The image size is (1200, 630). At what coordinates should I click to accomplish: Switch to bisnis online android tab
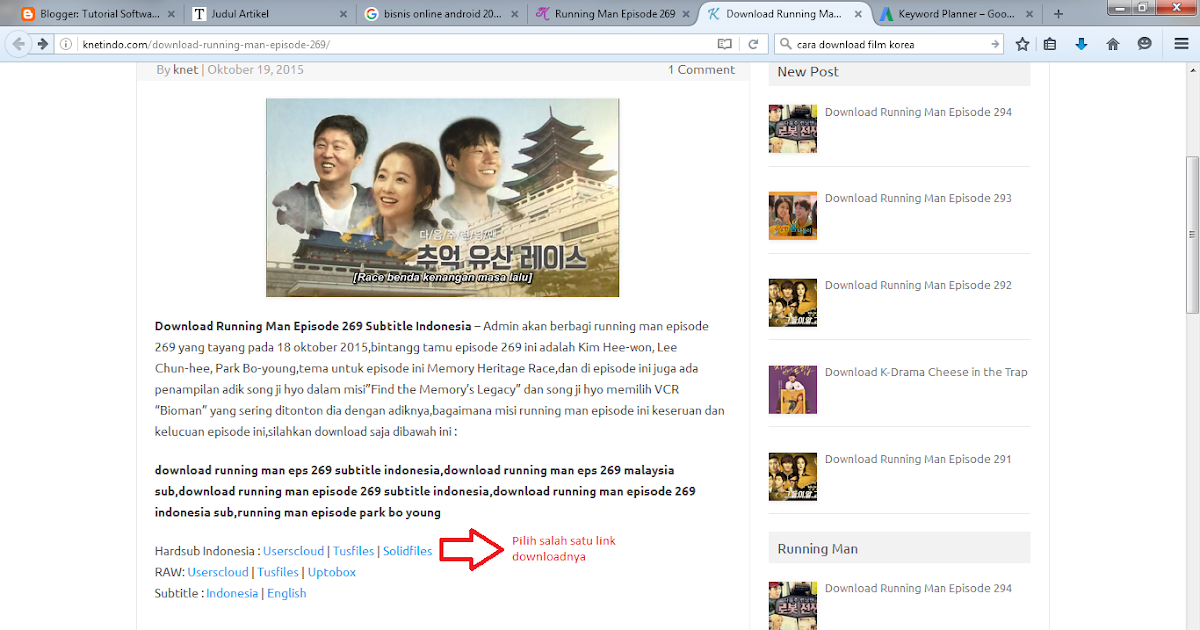point(442,14)
